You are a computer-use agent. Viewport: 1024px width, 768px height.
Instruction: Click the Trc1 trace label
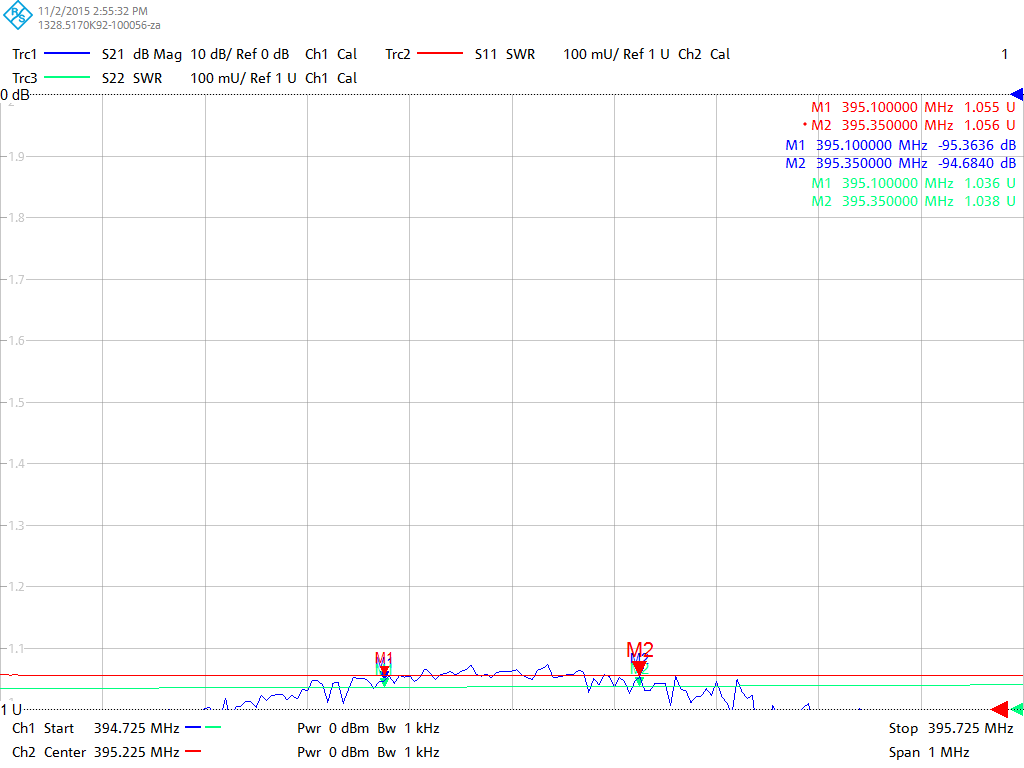tap(25, 54)
